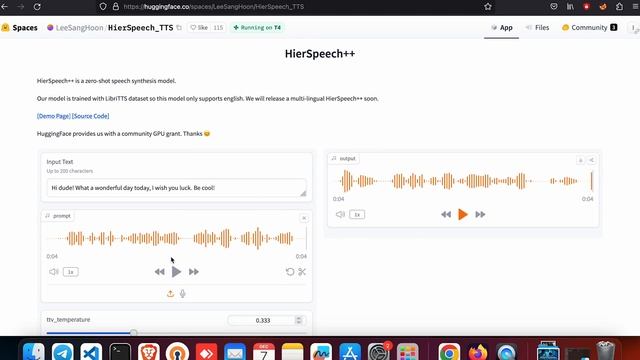Open the Source Code link

pyautogui.click(x=91, y=116)
